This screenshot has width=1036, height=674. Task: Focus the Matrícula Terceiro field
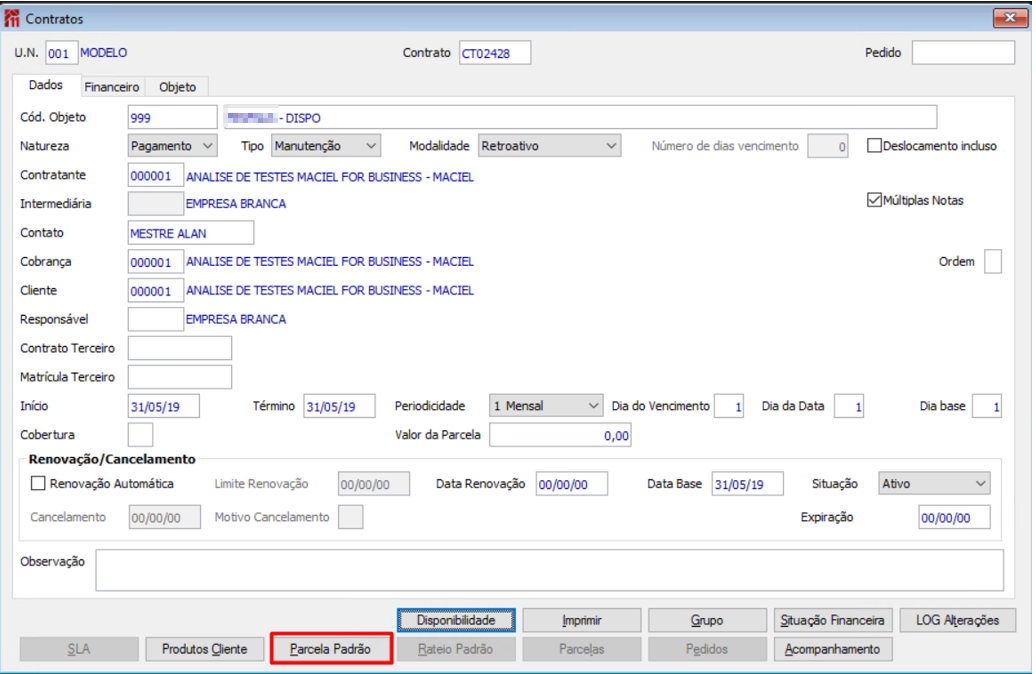pyautogui.click(x=180, y=377)
